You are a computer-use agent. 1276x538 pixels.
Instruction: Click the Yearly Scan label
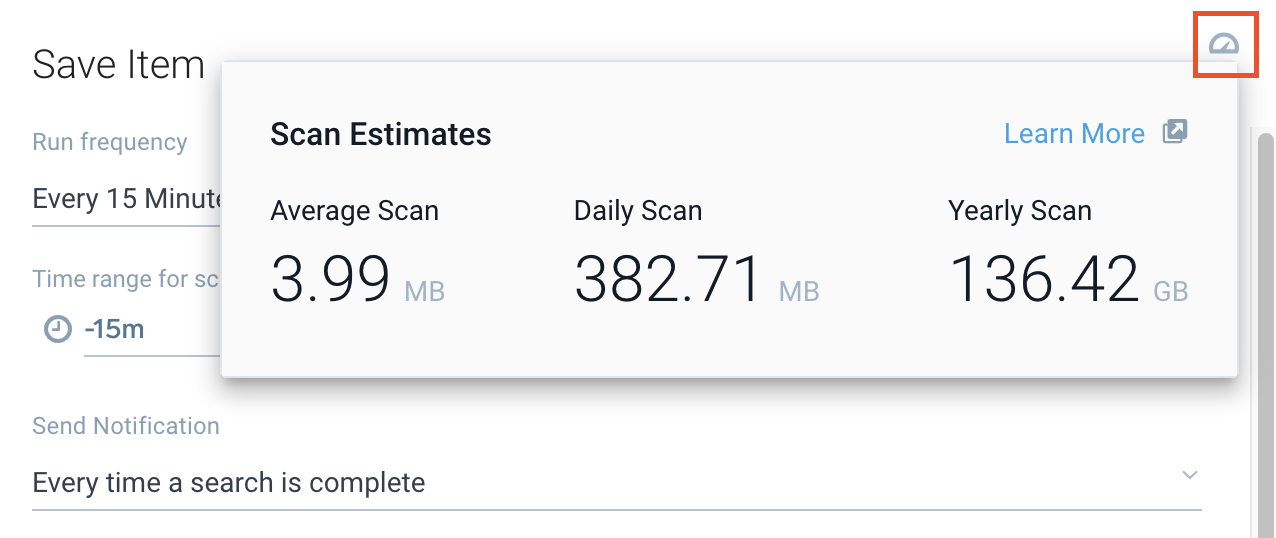tap(1020, 211)
